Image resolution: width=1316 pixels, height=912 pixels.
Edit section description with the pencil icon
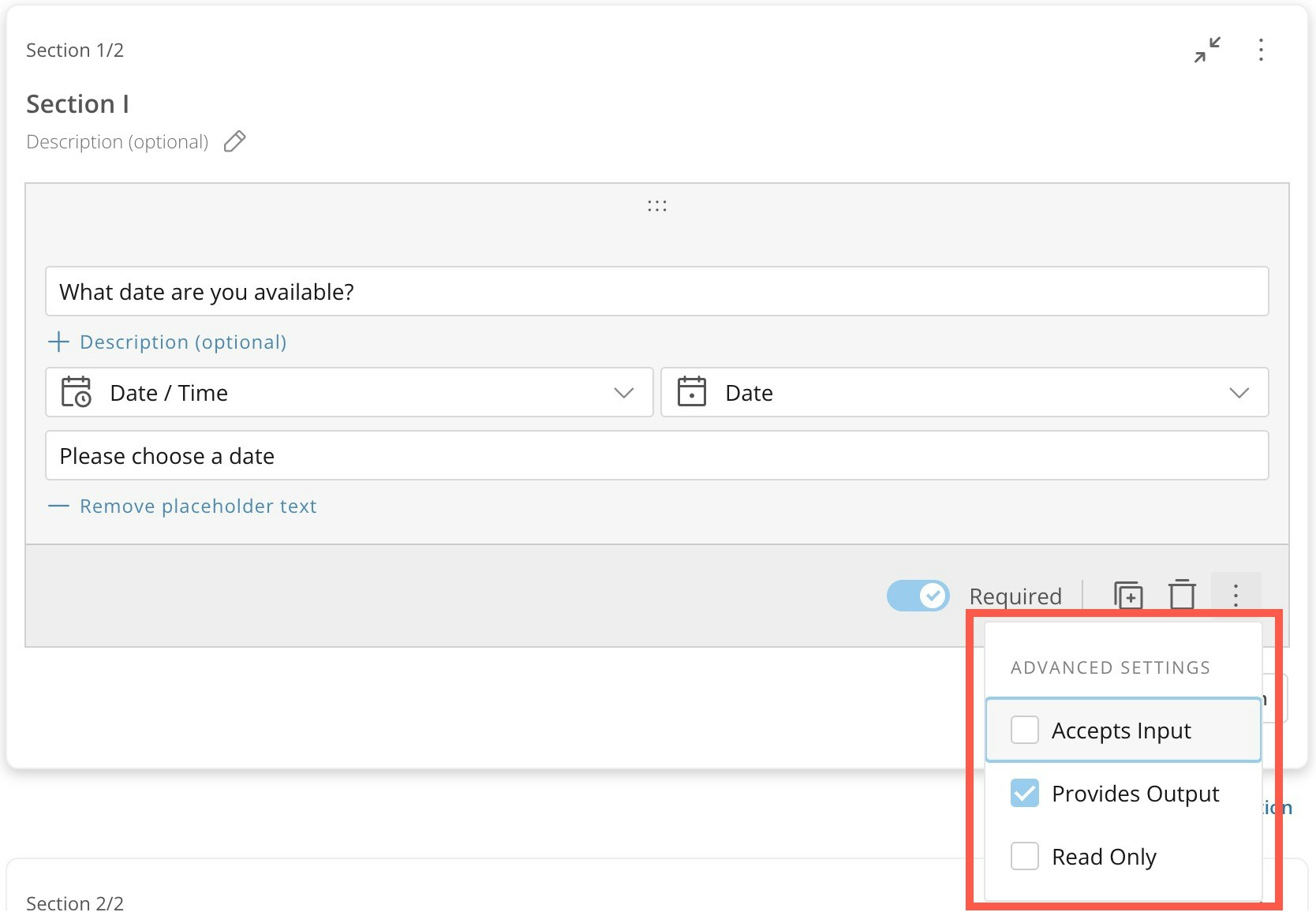pyautogui.click(x=235, y=141)
